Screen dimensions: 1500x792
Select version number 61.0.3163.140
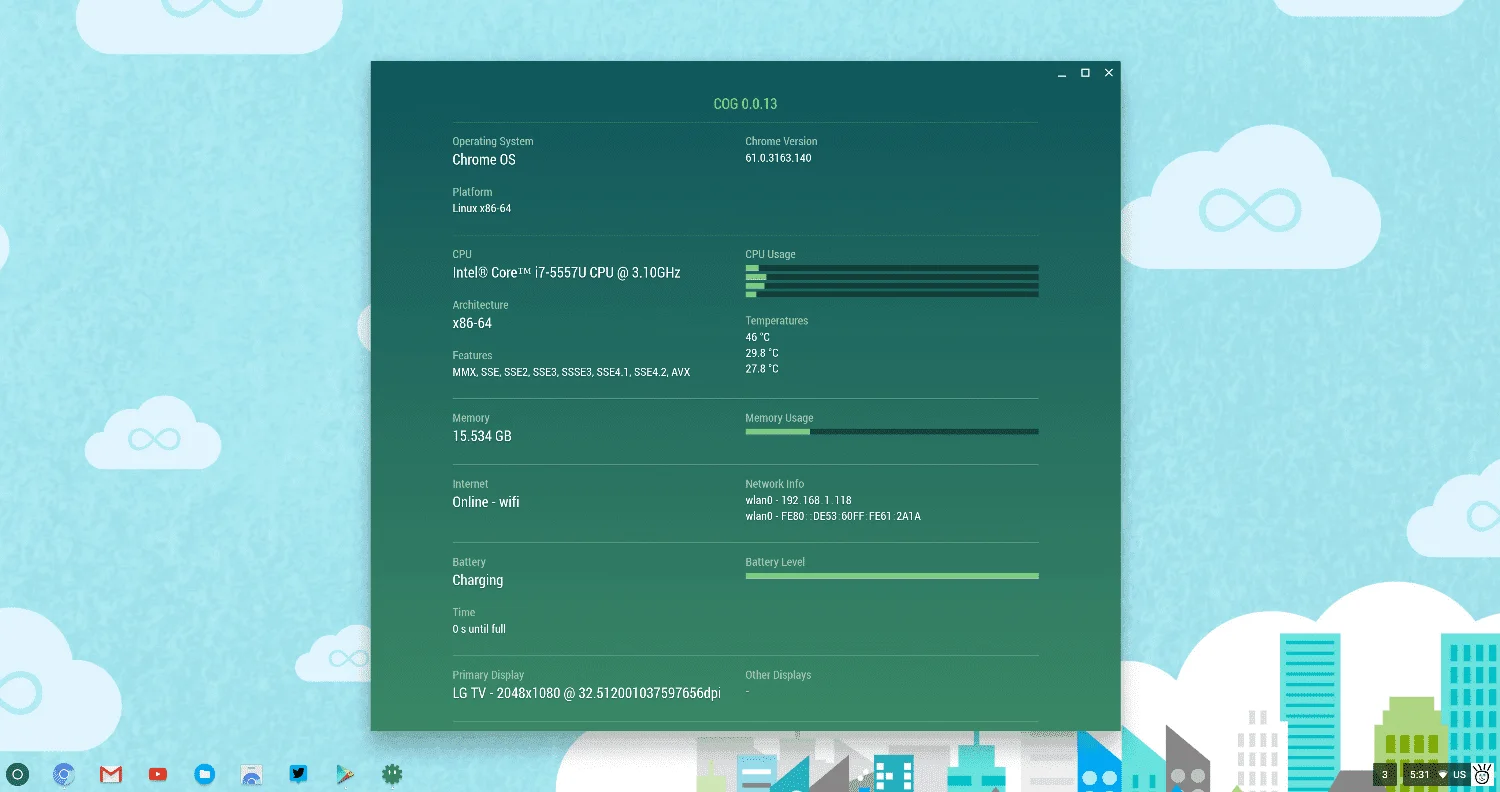[778, 158]
